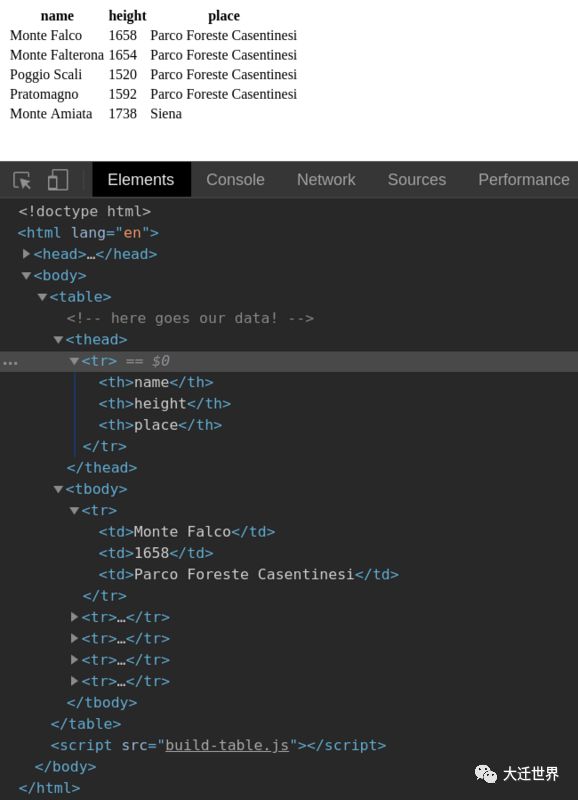Toggle the device toolbar emulation icon
Image resolution: width=578 pixels, height=800 pixels.
pyautogui.click(x=57, y=179)
